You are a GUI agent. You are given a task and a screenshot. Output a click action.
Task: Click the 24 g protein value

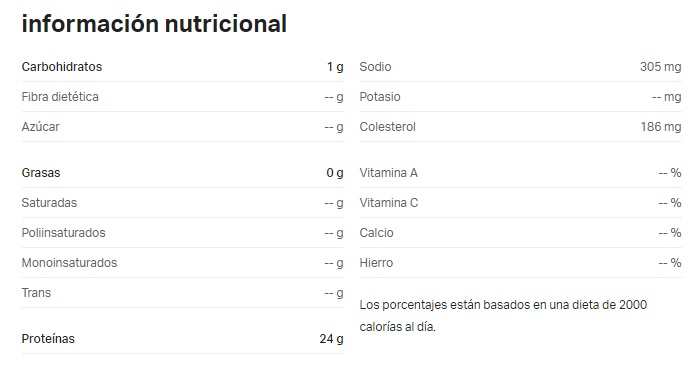pos(332,339)
